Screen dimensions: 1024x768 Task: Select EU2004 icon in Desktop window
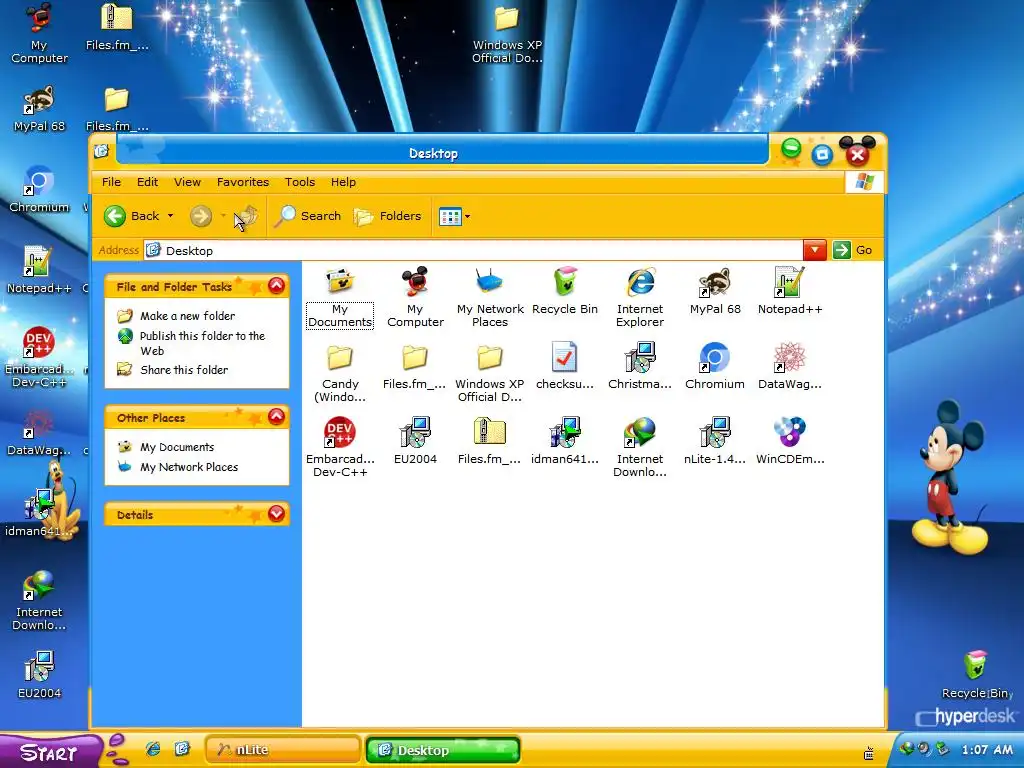pos(415,432)
